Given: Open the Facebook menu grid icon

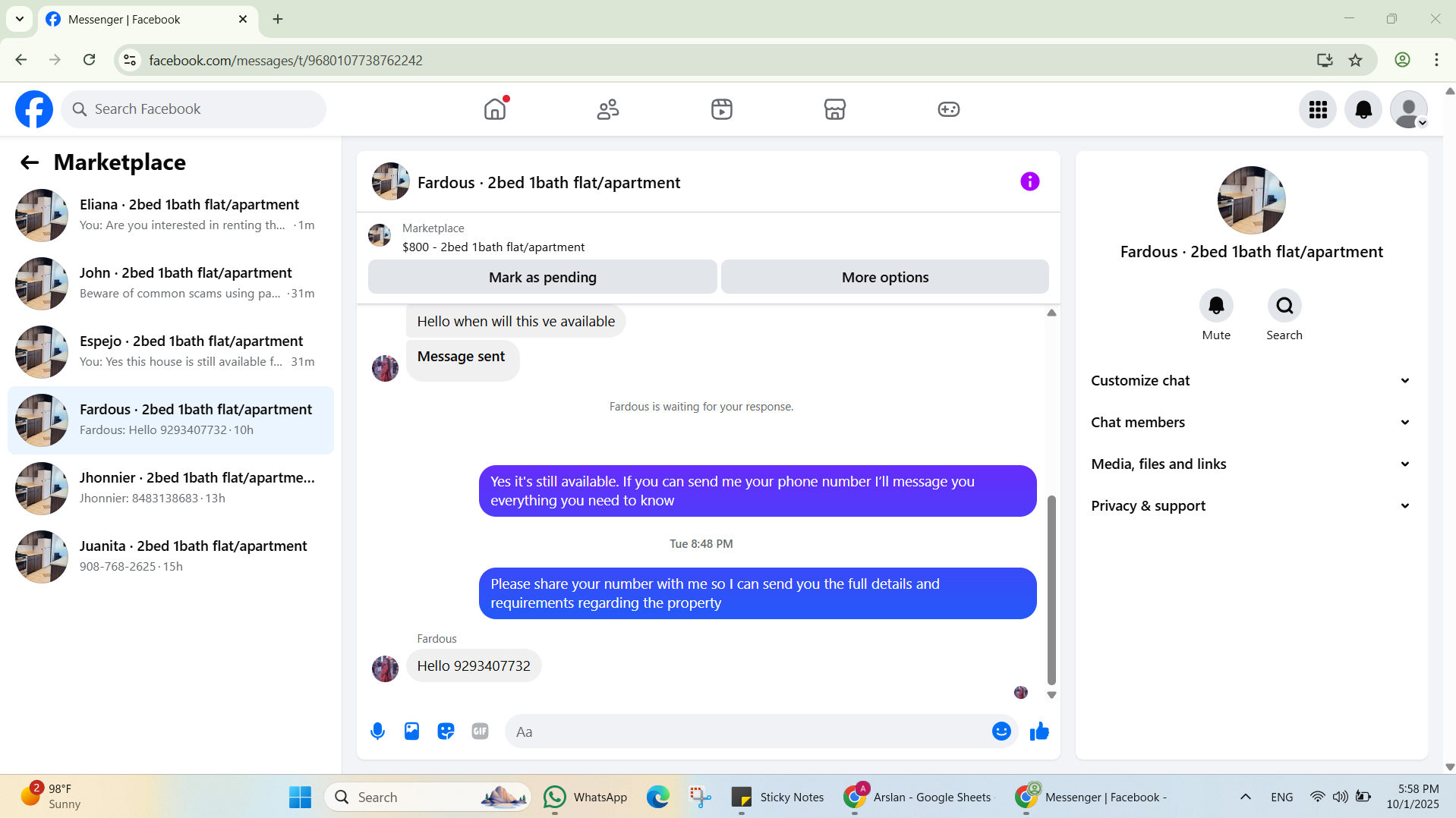Looking at the screenshot, I should 1318,109.
